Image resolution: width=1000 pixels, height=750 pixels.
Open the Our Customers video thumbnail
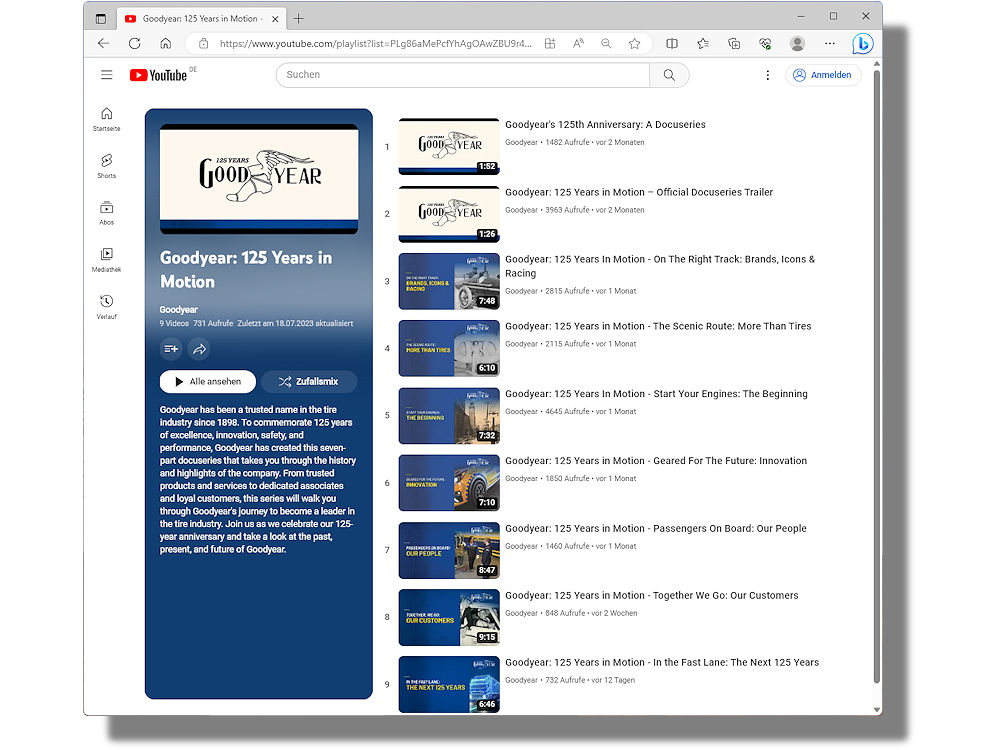coord(449,617)
